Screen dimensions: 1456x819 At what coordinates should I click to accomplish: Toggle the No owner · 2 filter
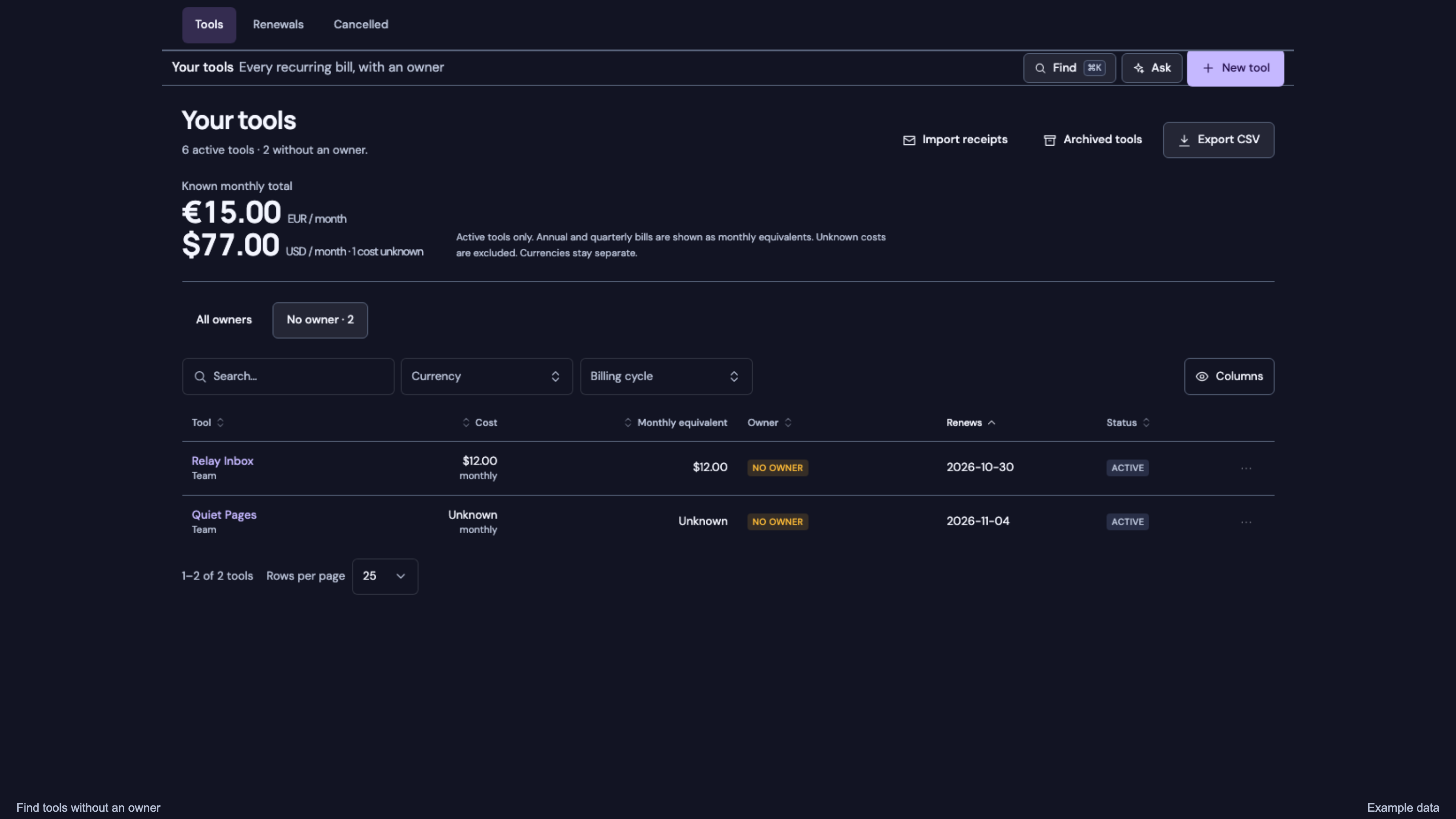point(320,320)
